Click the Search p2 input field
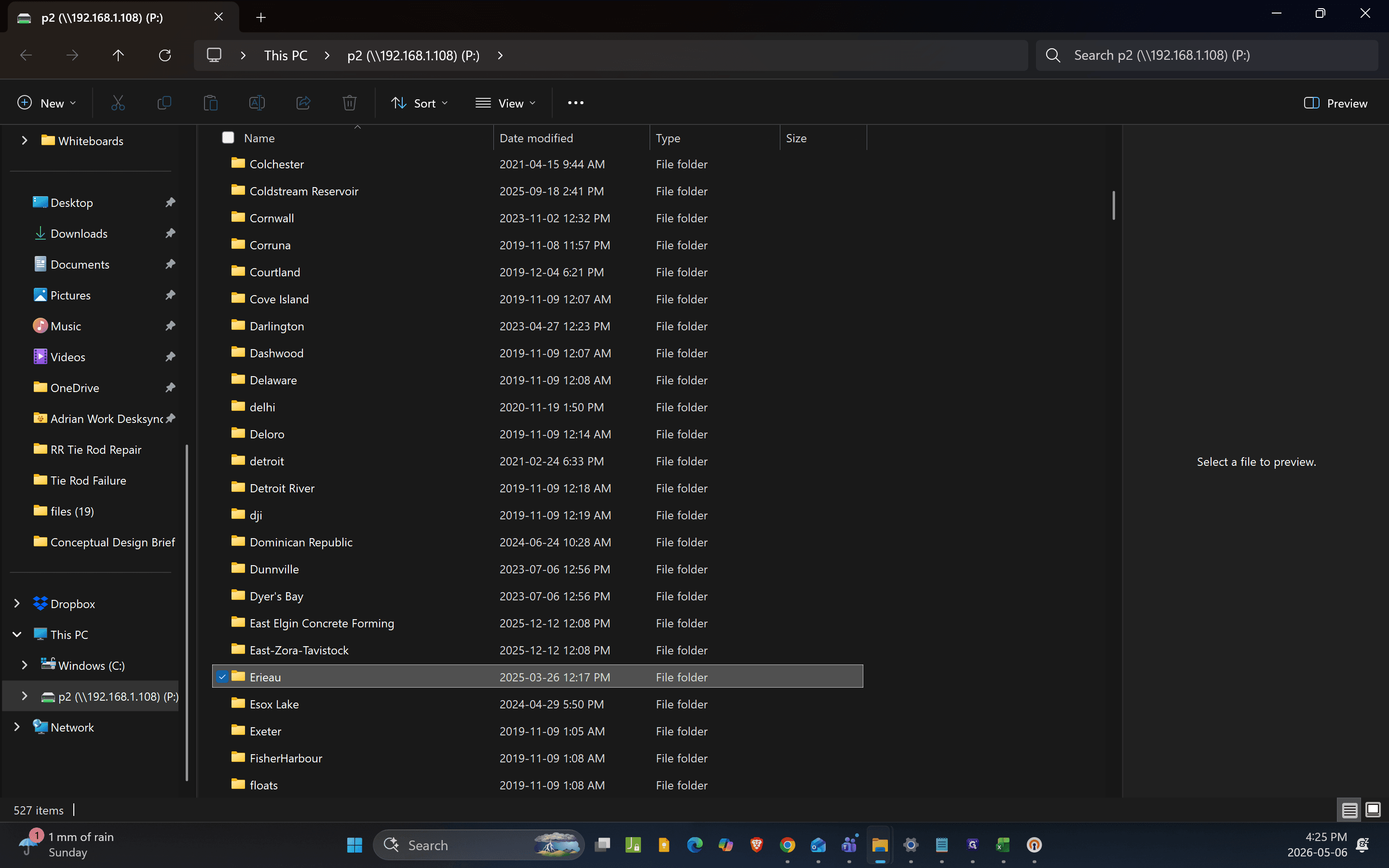 [1207, 55]
